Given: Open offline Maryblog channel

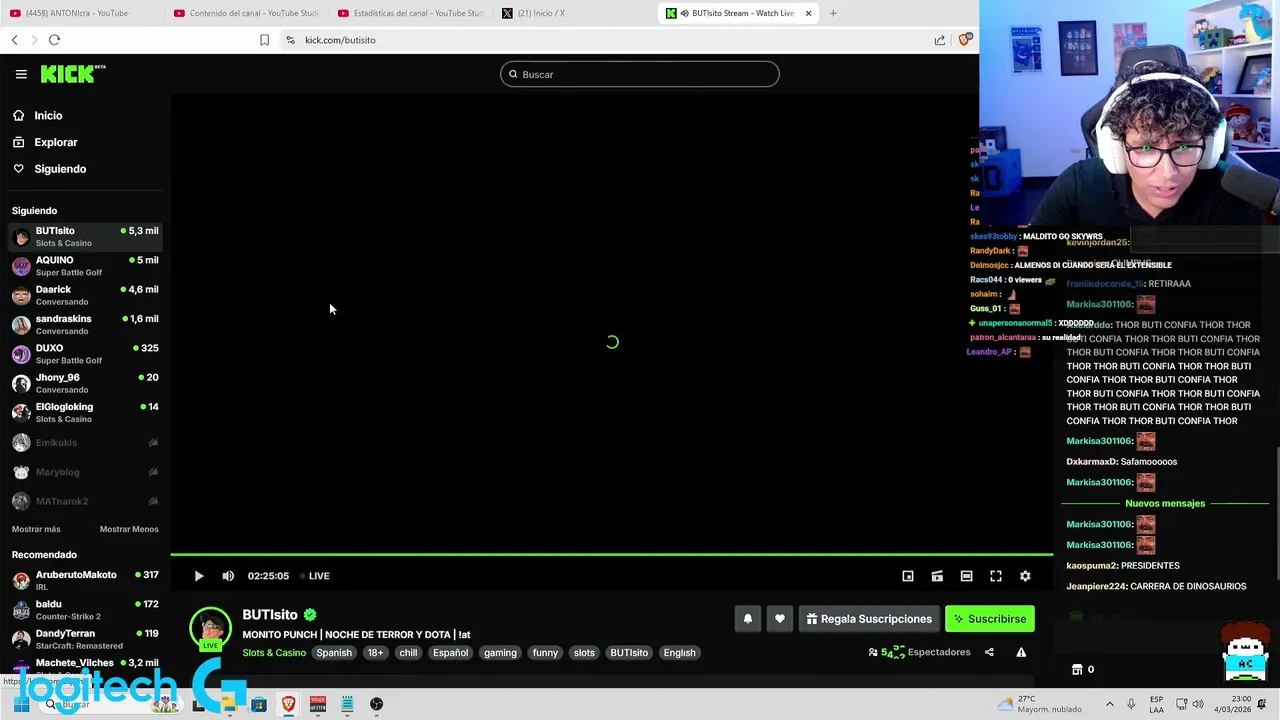Looking at the screenshot, I should (x=85, y=472).
